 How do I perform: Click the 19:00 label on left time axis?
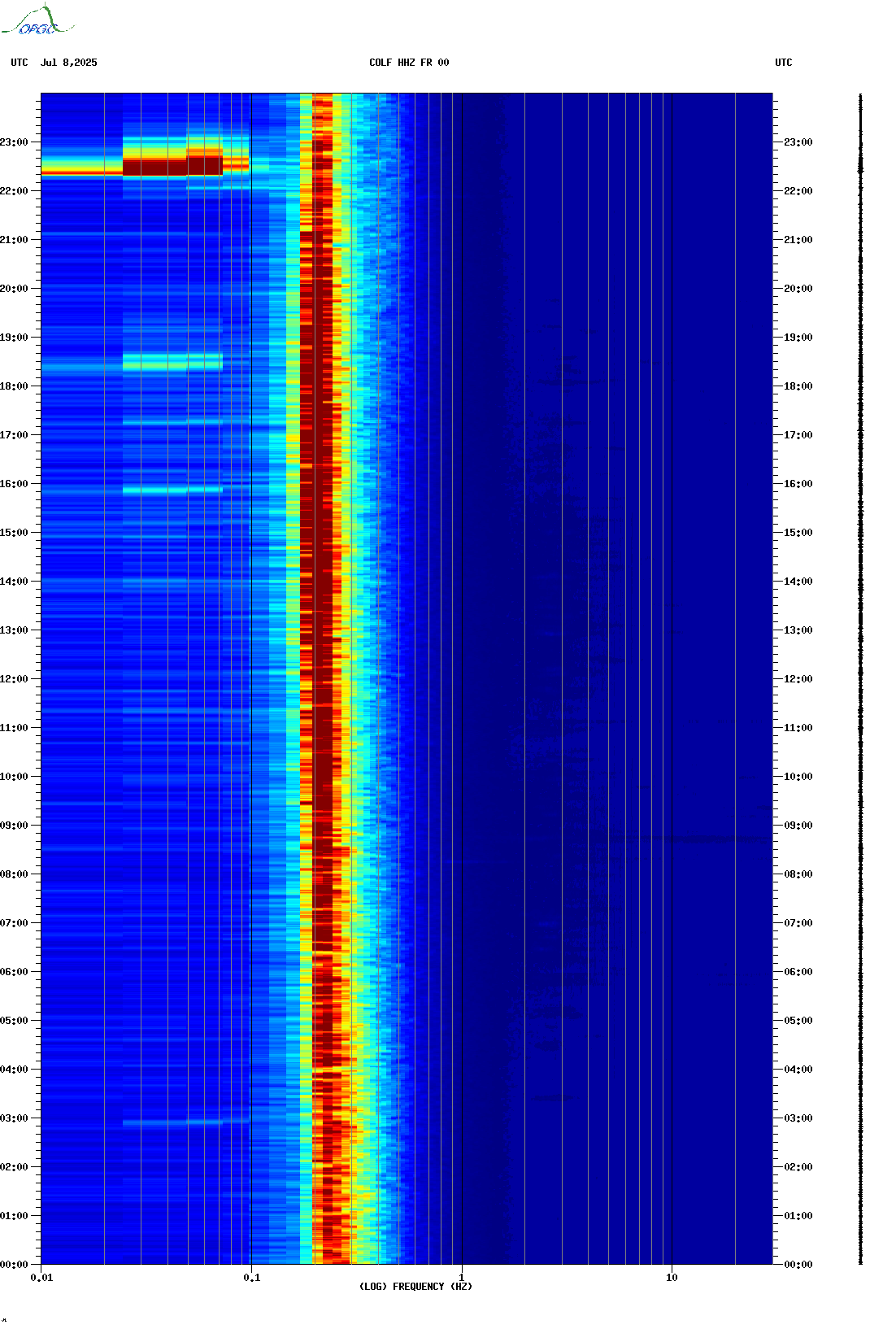click(x=14, y=338)
